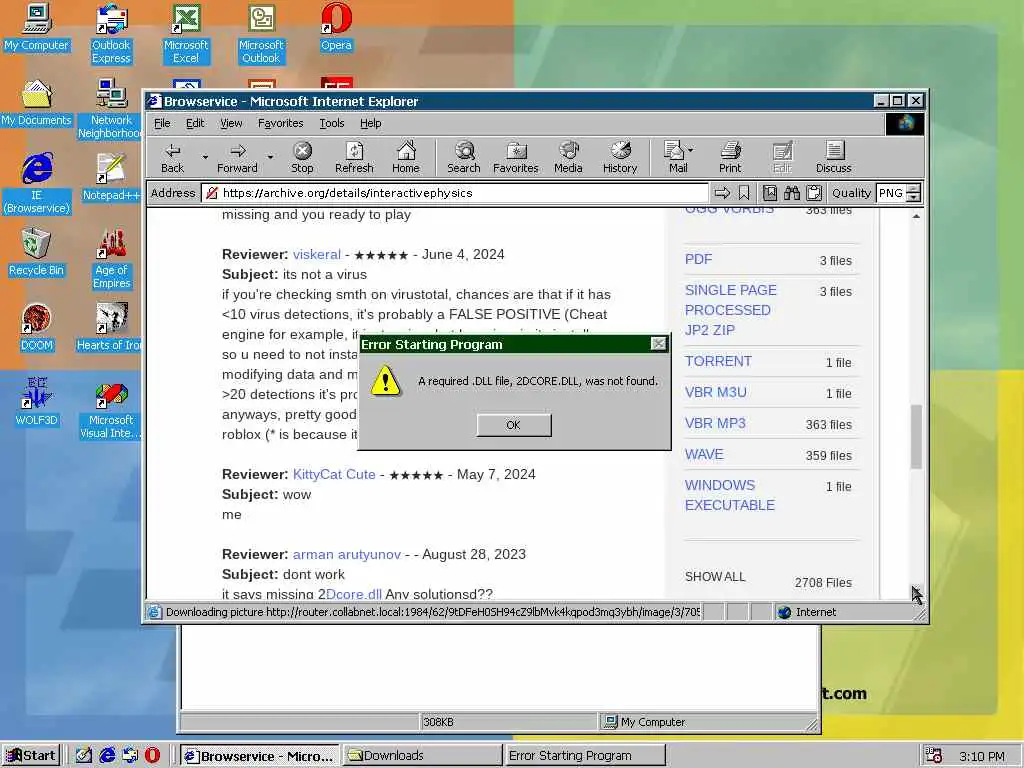Open the PDF files link
This screenshot has width=1024, height=768.
pyautogui.click(x=698, y=259)
